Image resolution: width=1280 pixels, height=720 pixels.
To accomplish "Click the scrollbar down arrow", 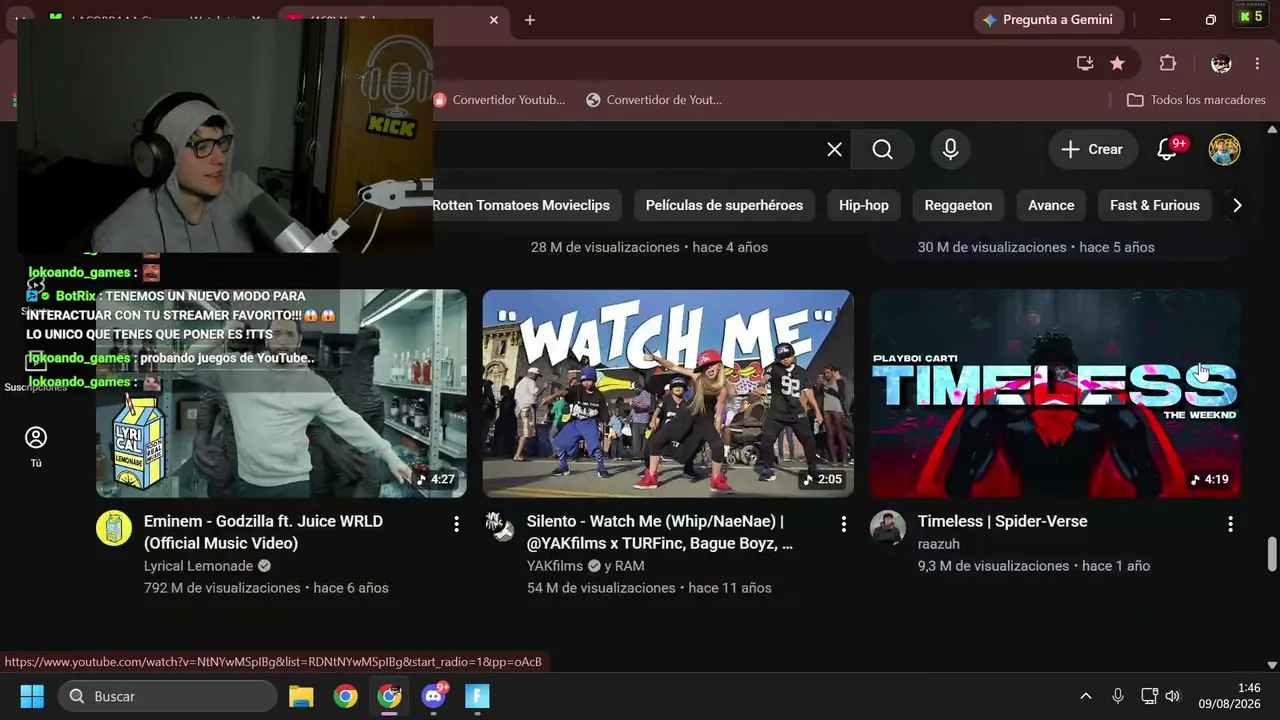I will point(1272,664).
